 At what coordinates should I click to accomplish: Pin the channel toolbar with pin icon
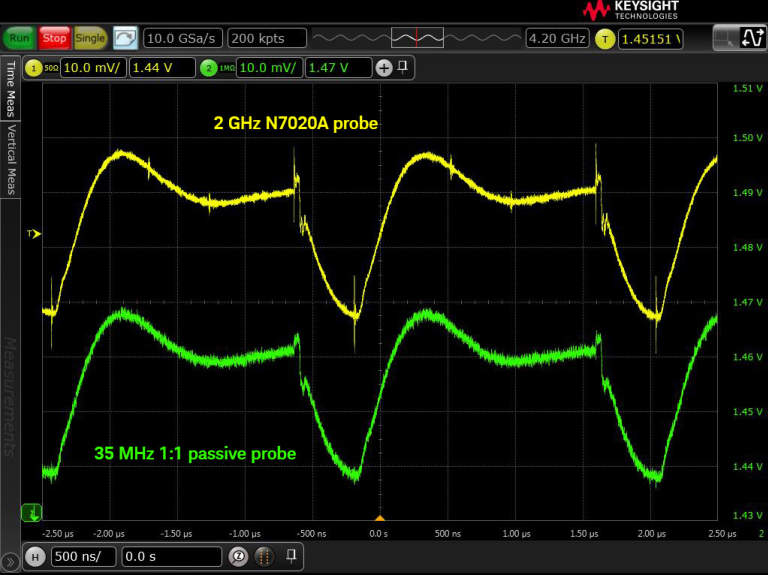(x=403, y=67)
